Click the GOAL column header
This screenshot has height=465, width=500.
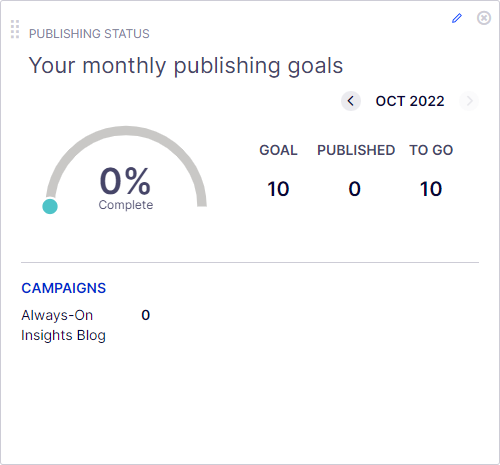278,150
